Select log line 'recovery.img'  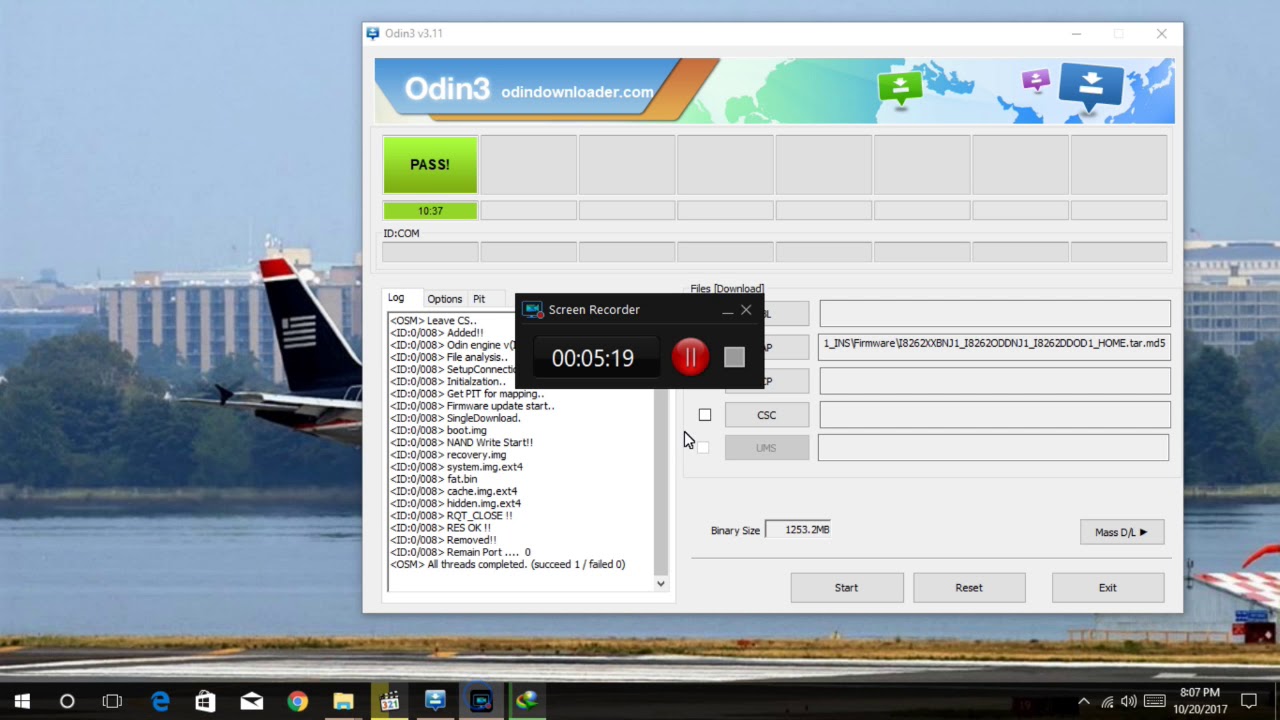[x=448, y=455]
